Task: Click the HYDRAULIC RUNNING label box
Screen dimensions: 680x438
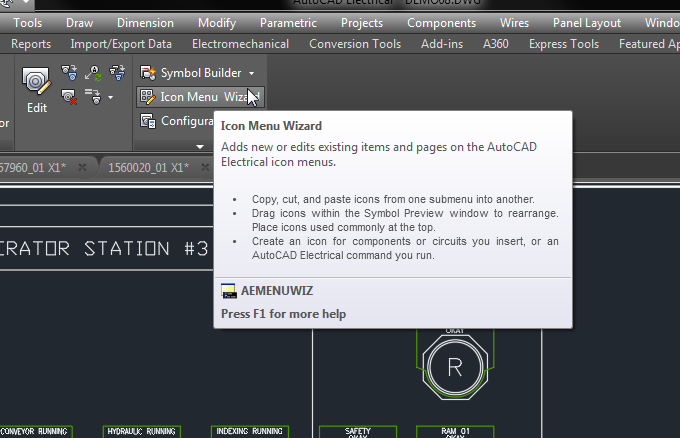Action: coord(141,431)
